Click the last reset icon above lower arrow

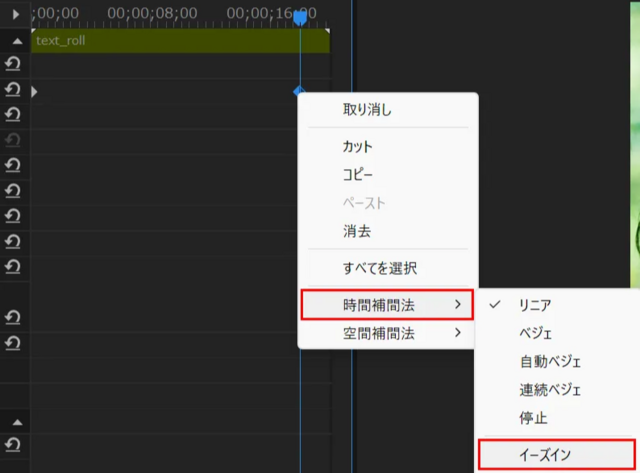13,343
